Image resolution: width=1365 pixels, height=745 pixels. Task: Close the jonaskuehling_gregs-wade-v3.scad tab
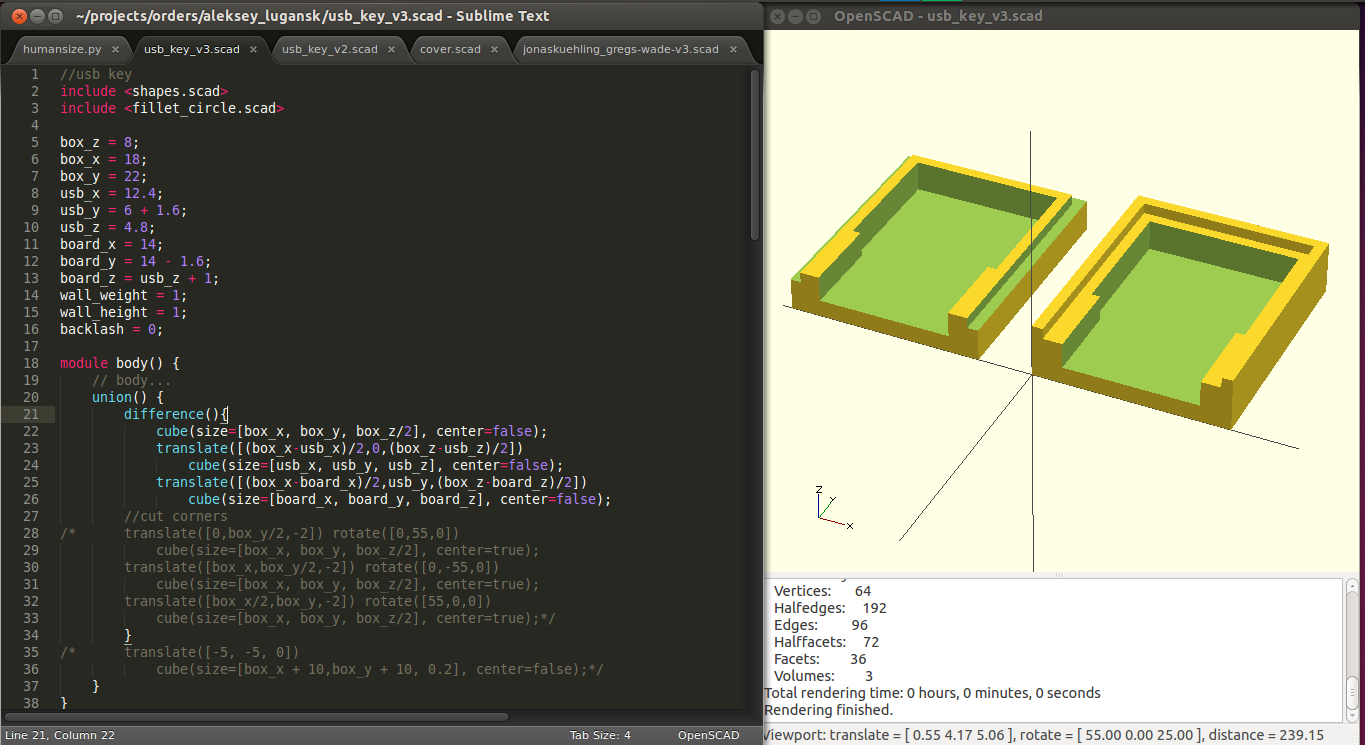coord(733,48)
